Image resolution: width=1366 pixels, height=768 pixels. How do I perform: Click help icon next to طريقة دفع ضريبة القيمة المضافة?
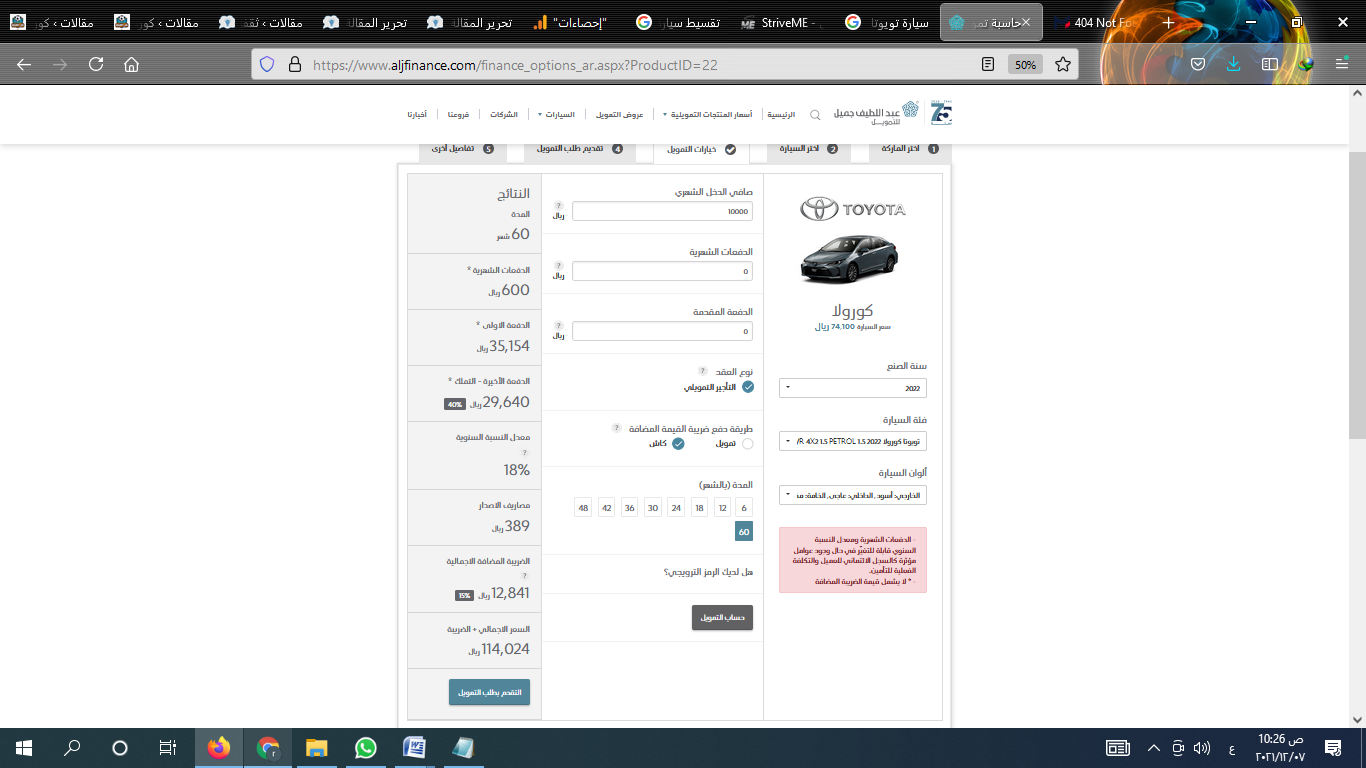tap(617, 428)
